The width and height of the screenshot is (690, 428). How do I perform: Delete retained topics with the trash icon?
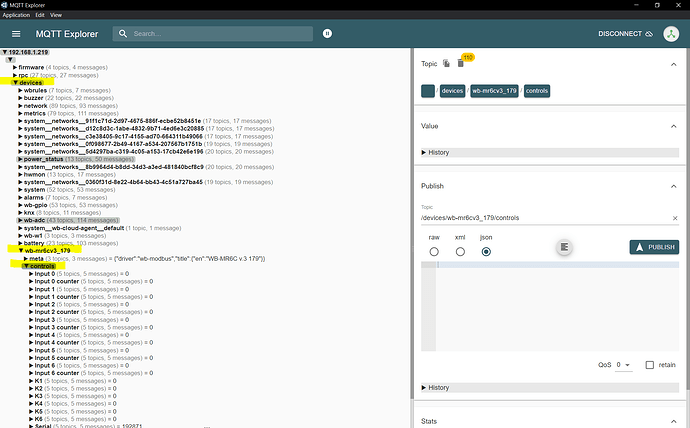coord(460,63)
